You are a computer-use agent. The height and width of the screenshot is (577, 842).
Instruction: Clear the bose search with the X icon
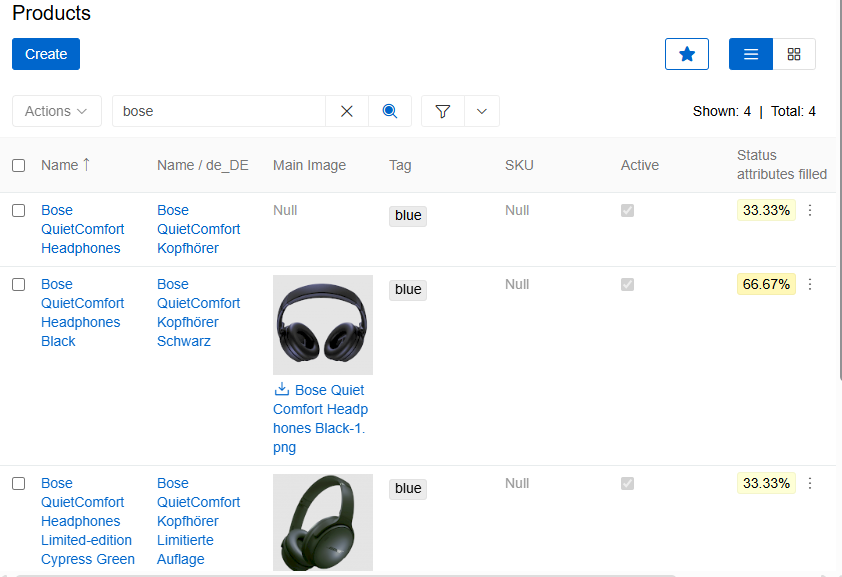347,111
